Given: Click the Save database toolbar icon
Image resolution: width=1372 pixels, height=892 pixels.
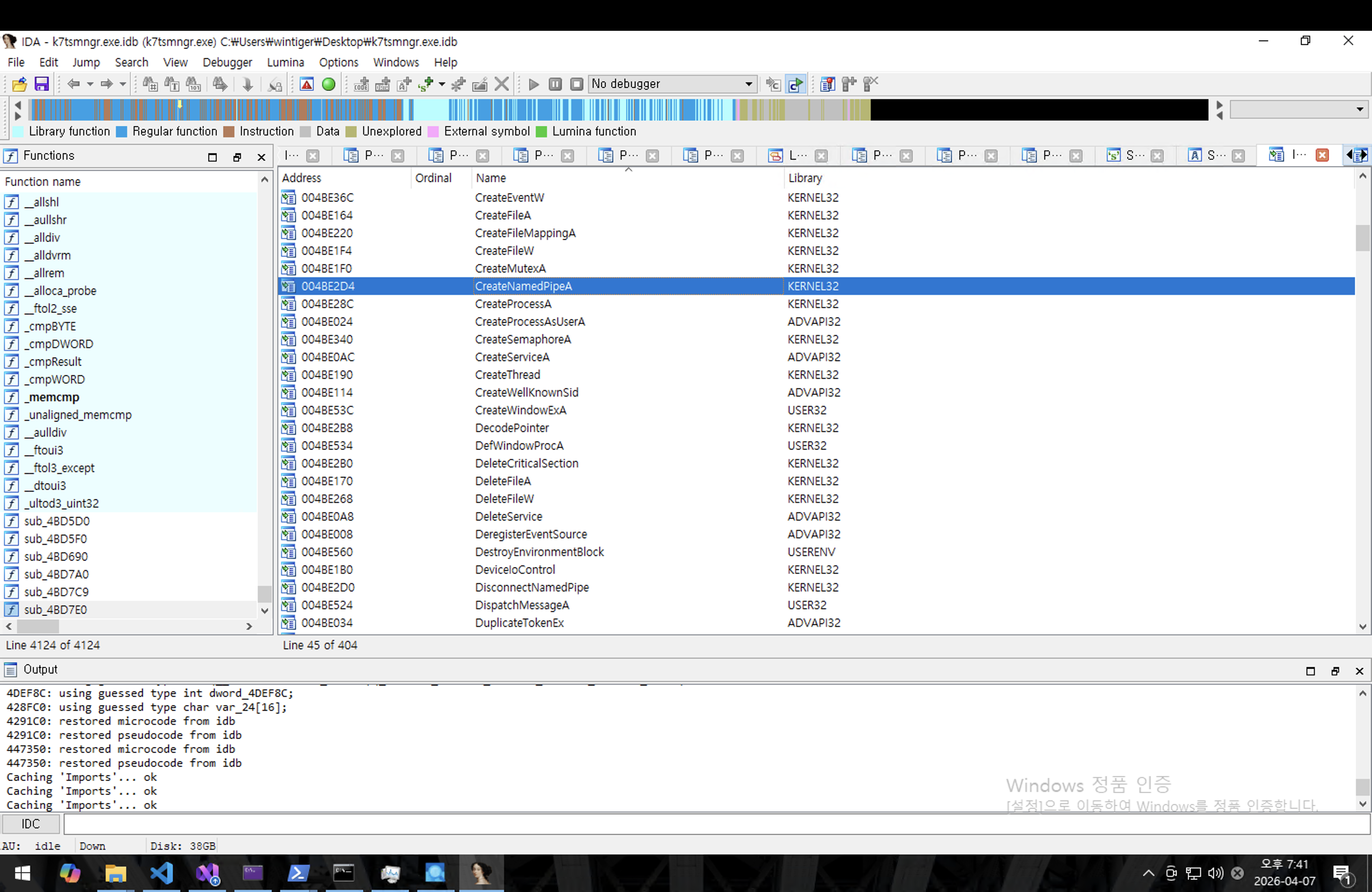Looking at the screenshot, I should [x=42, y=84].
